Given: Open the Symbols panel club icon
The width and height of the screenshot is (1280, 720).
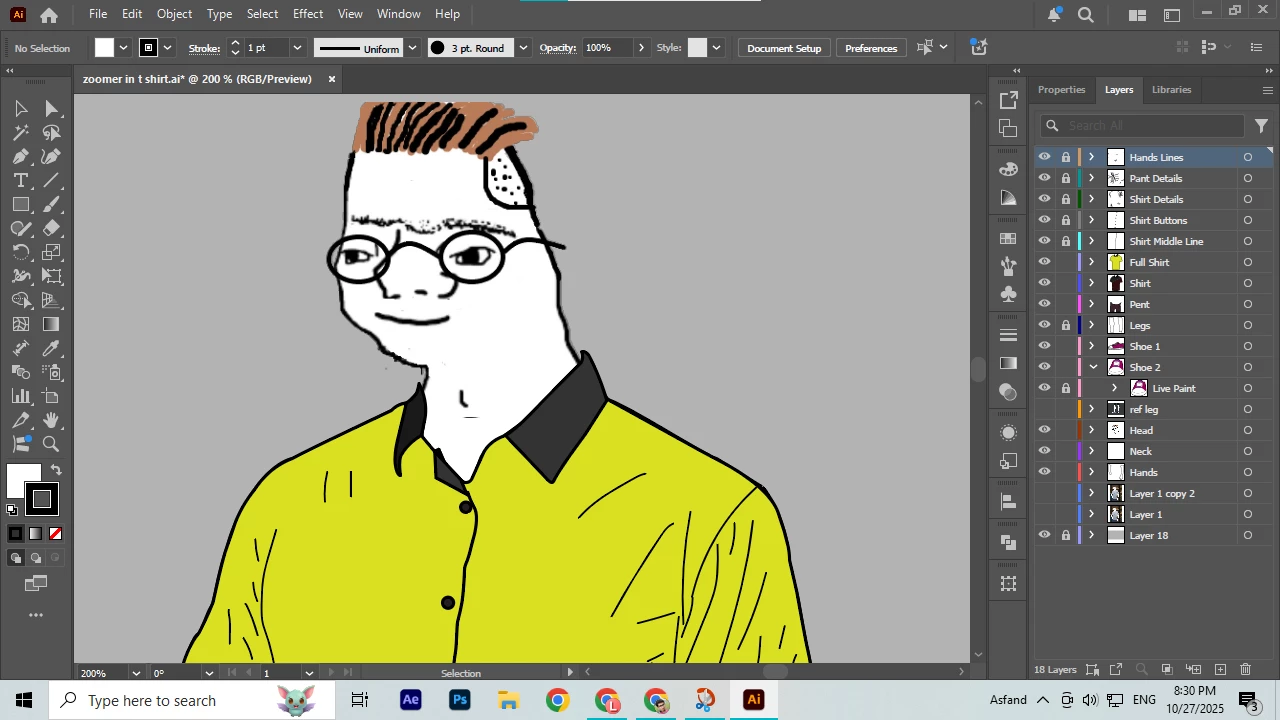Looking at the screenshot, I should tap(1008, 294).
